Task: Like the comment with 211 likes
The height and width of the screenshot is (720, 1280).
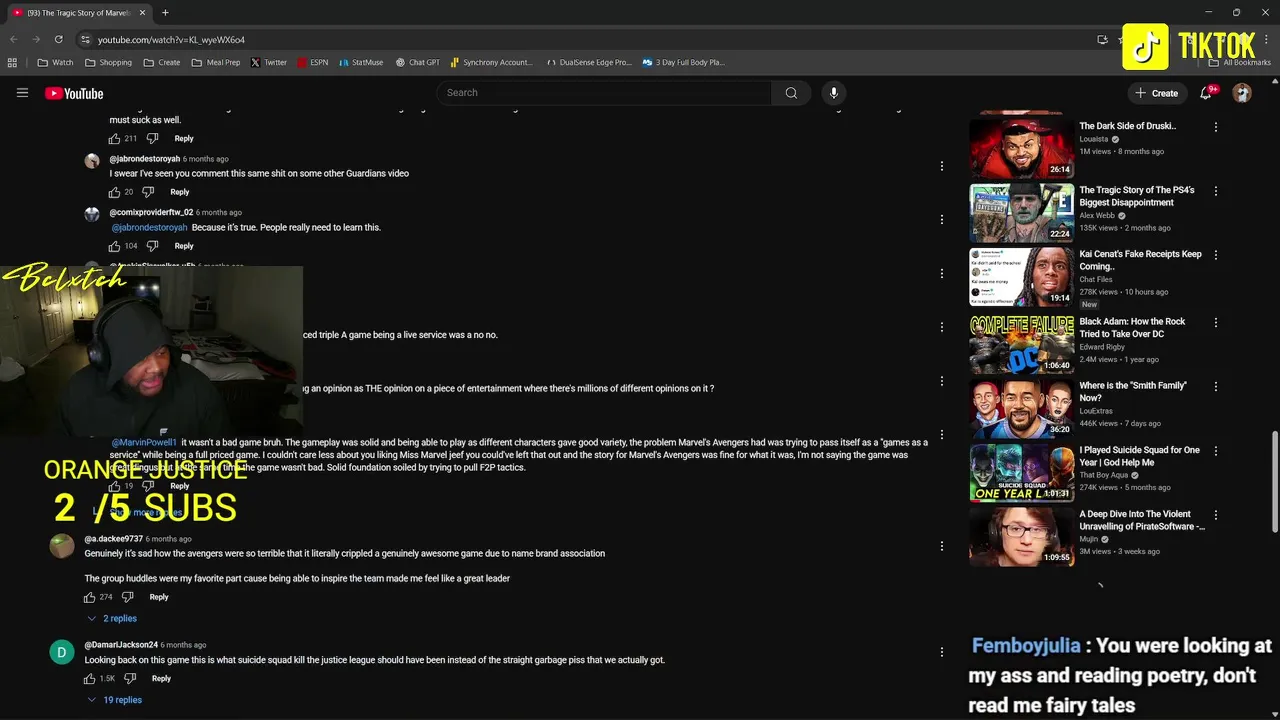Action: point(114,138)
